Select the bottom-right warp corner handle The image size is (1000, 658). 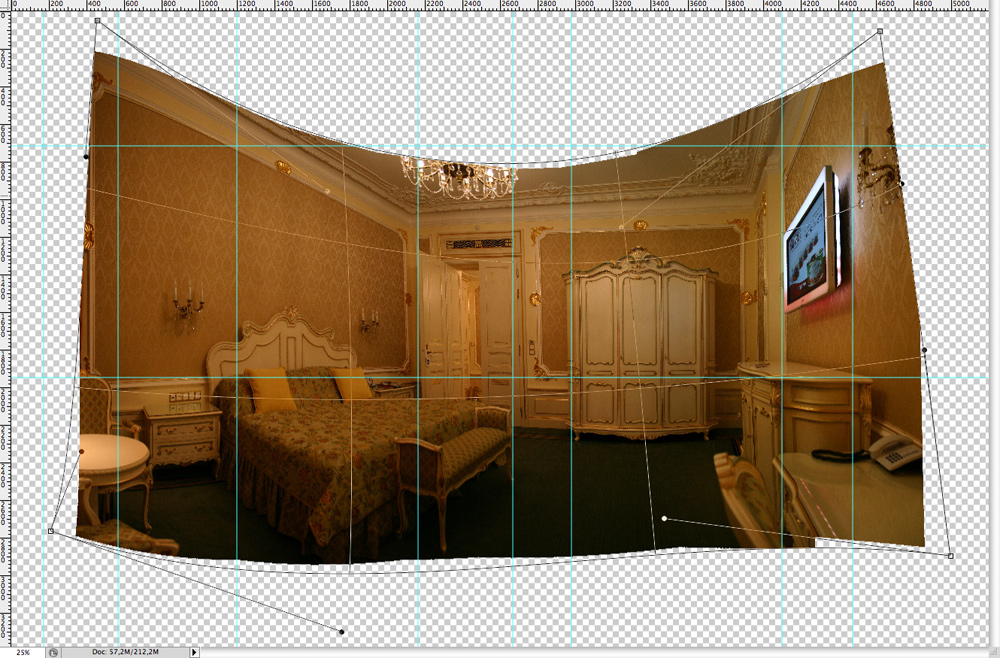(x=950, y=555)
